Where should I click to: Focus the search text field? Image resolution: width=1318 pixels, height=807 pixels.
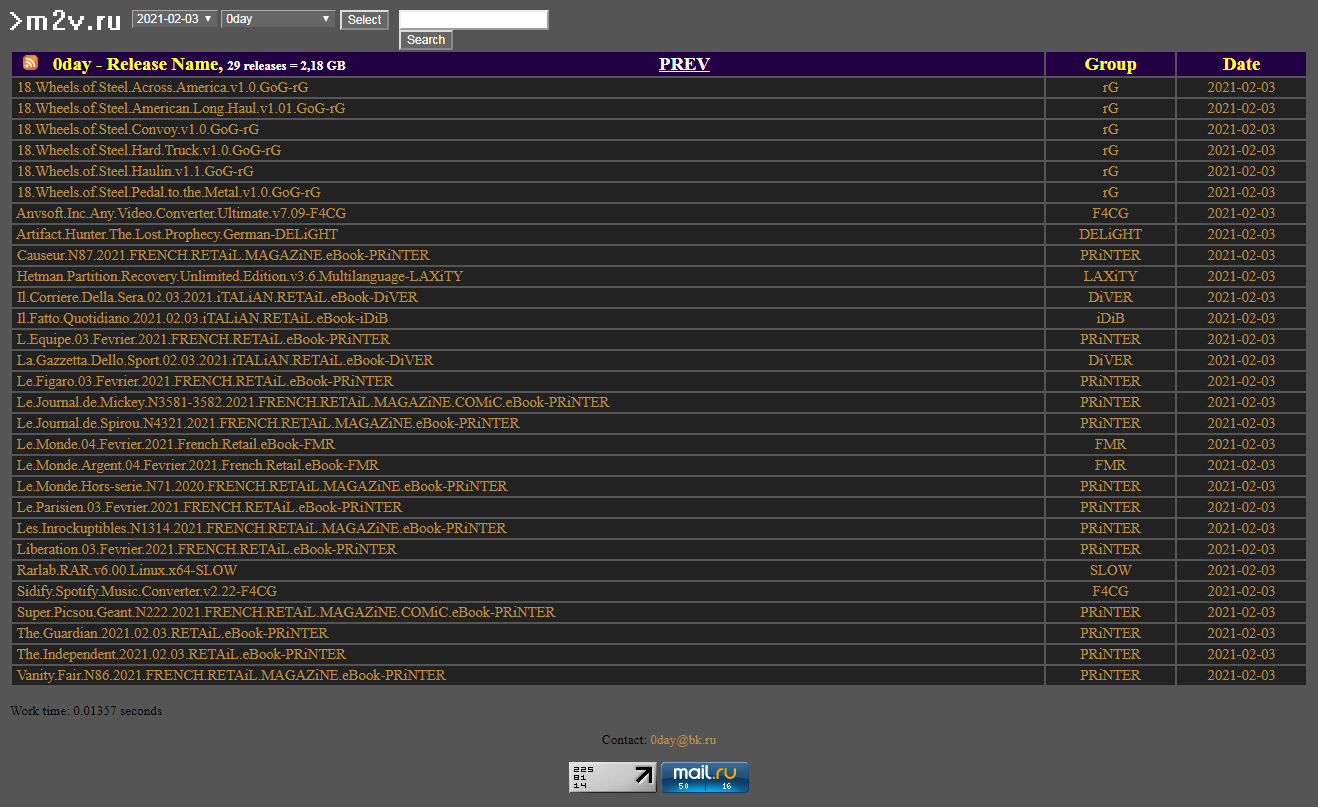(474, 19)
